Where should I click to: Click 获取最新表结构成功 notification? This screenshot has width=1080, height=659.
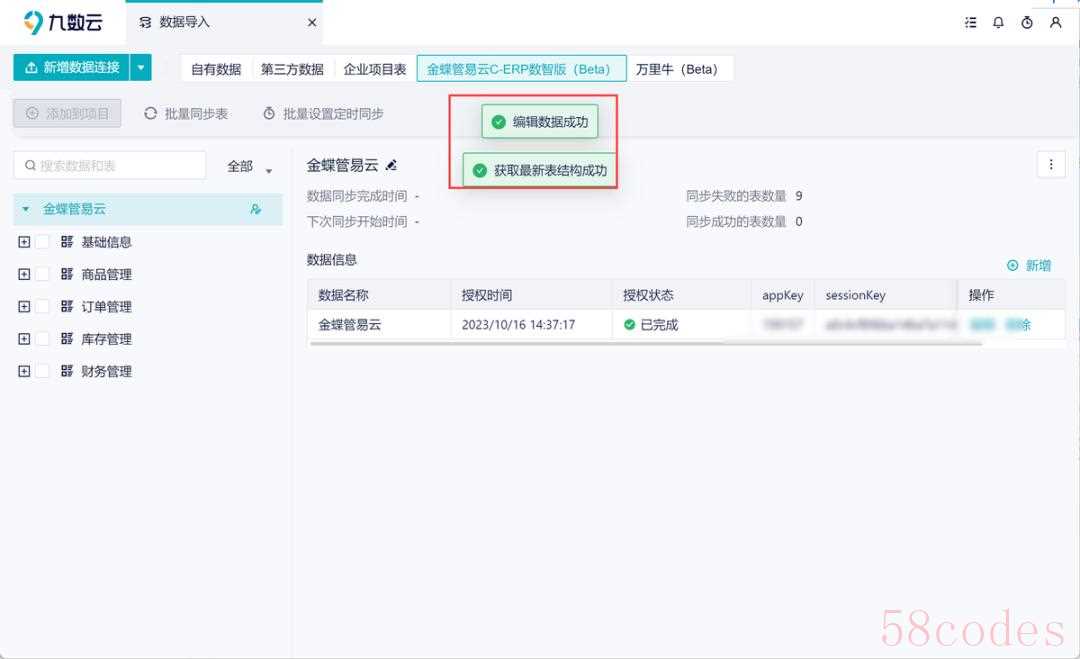539,170
